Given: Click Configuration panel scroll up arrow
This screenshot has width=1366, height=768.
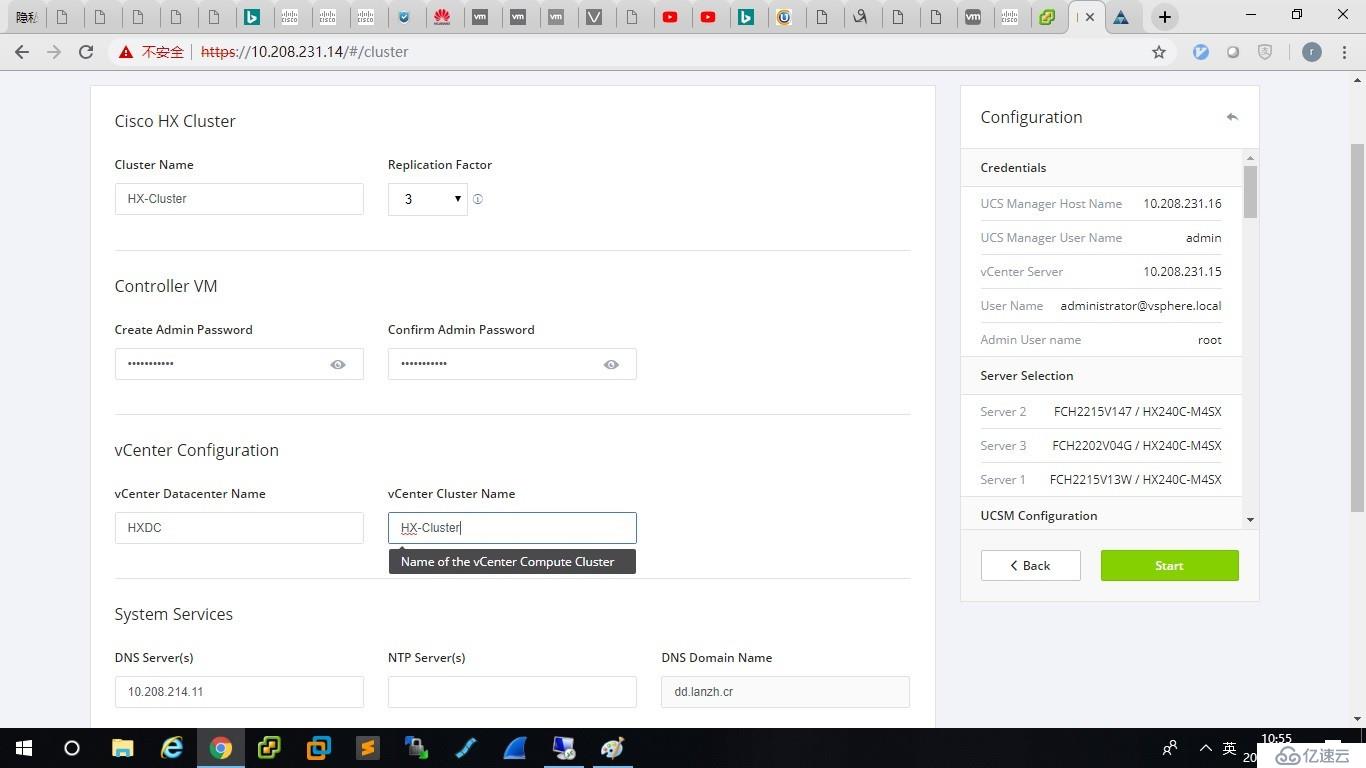Looking at the screenshot, I should (1250, 158).
